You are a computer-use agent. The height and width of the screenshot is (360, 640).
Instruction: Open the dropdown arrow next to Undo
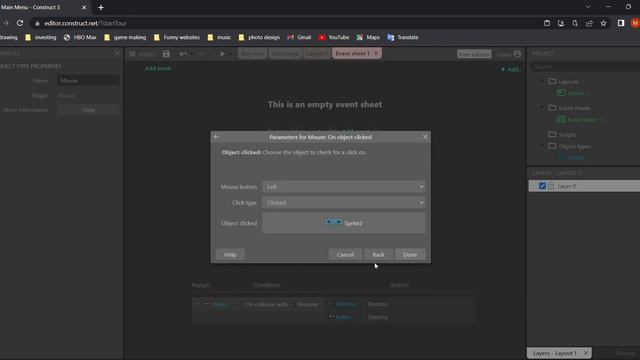191,54
